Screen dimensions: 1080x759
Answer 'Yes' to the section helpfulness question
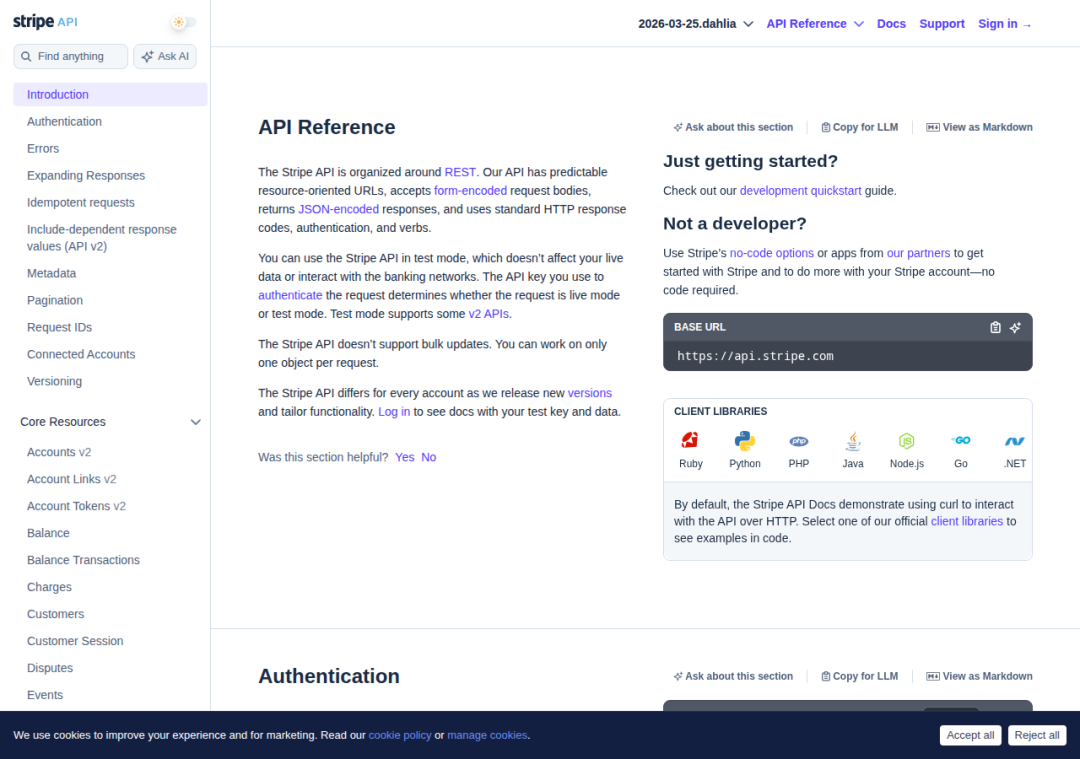pos(404,456)
